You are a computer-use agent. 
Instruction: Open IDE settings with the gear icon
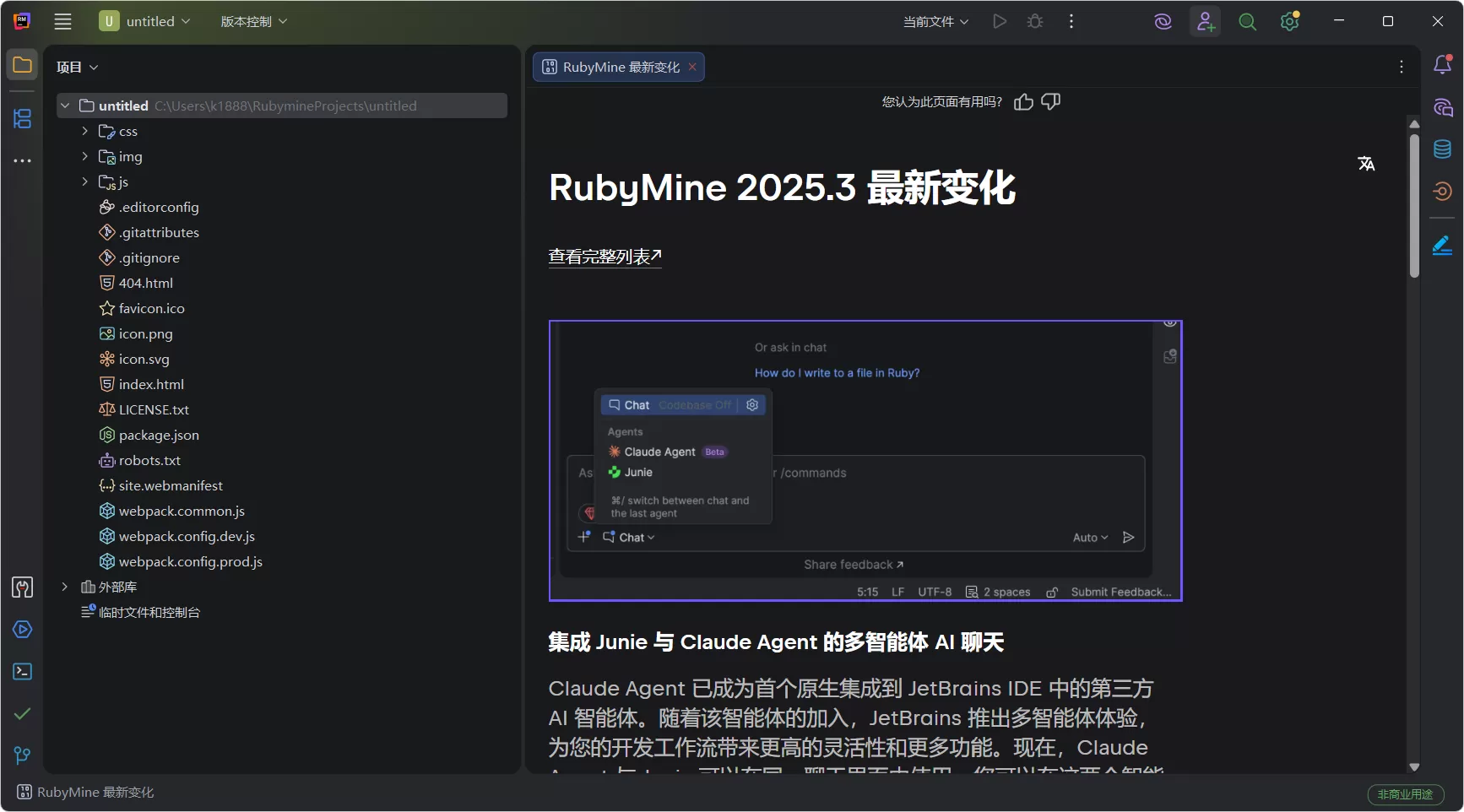(x=1289, y=21)
